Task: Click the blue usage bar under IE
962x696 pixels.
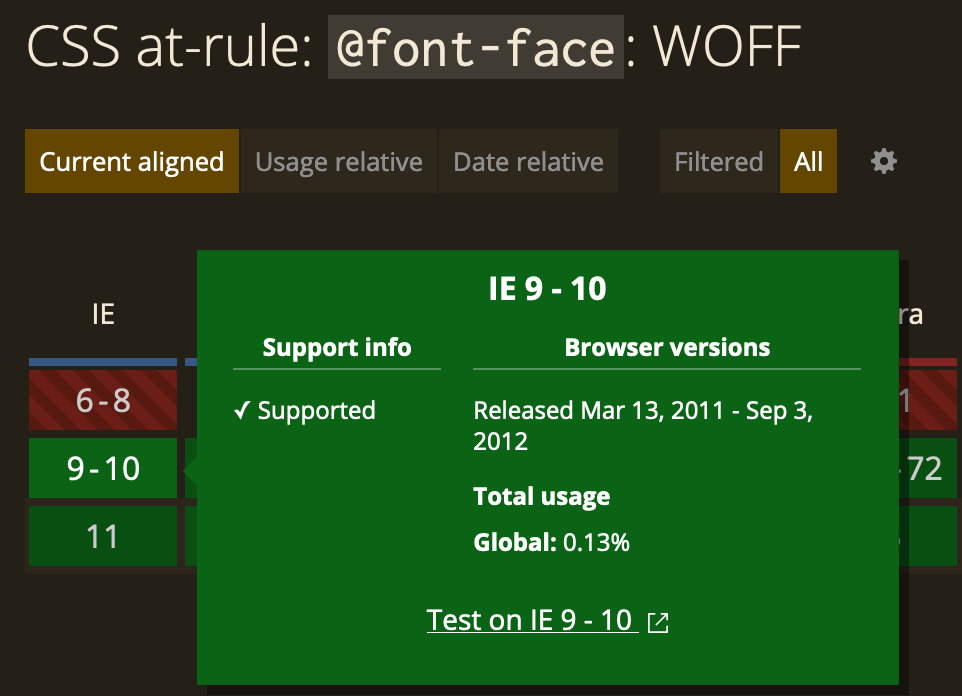Action: [103, 362]
